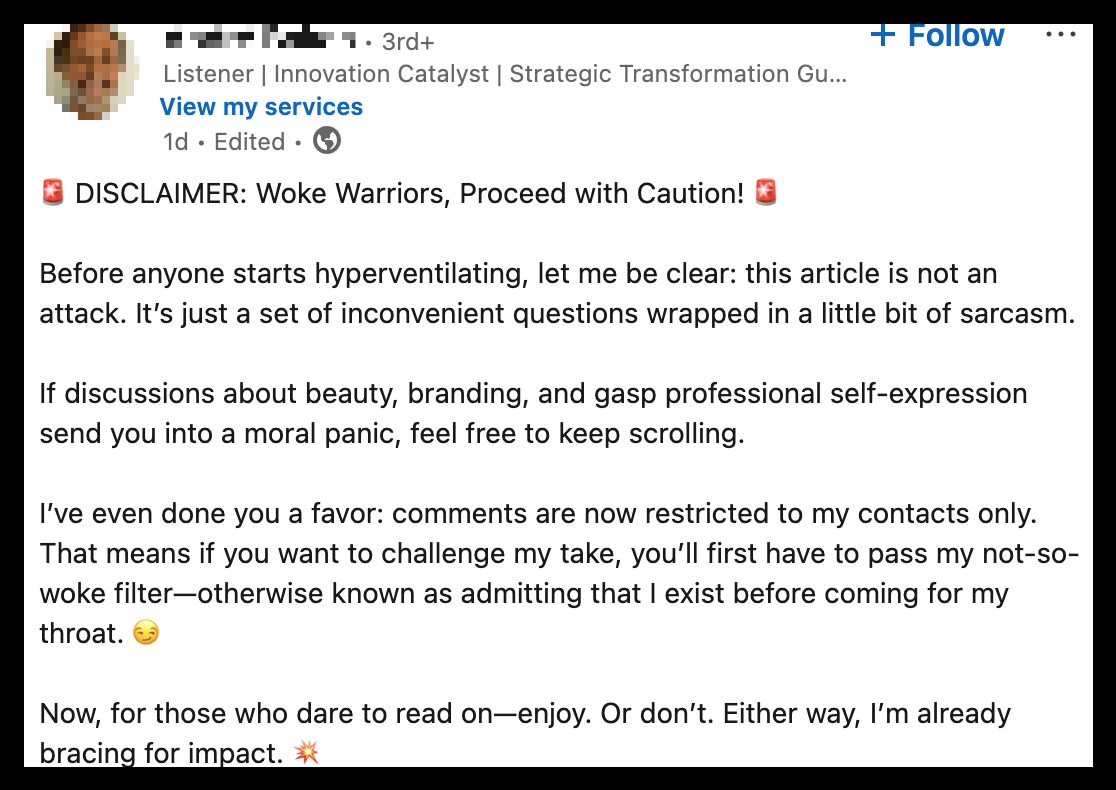
Task: Follow this post's author
Action: point(937,36)
